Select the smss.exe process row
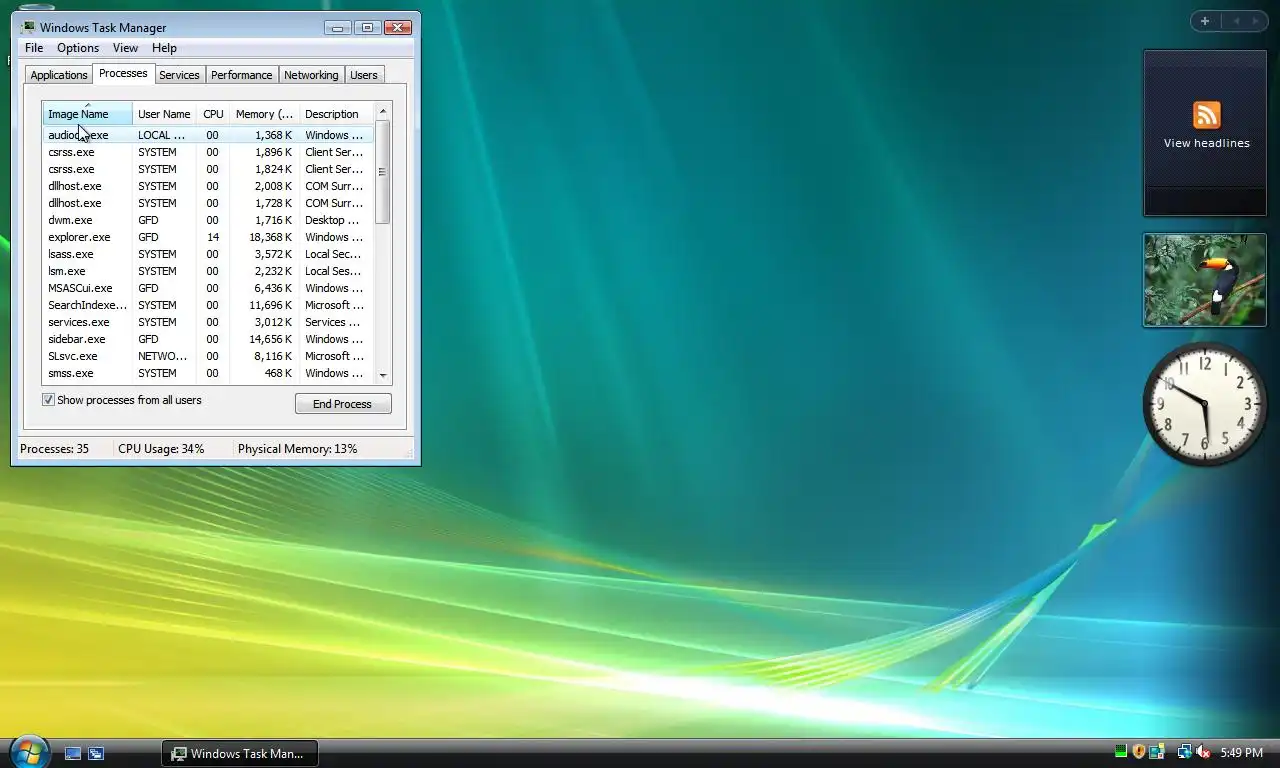1280x768 pixels. (x=208, y=373)
